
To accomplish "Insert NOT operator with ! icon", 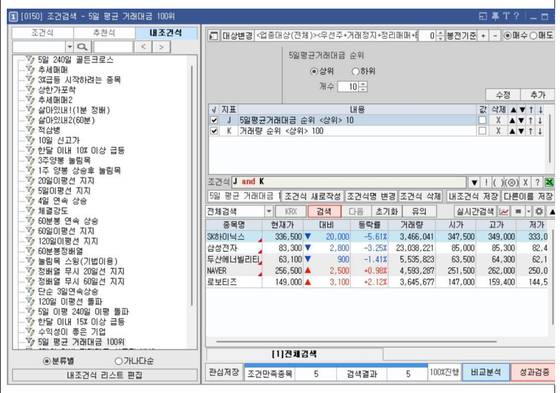I will [486, 183].
